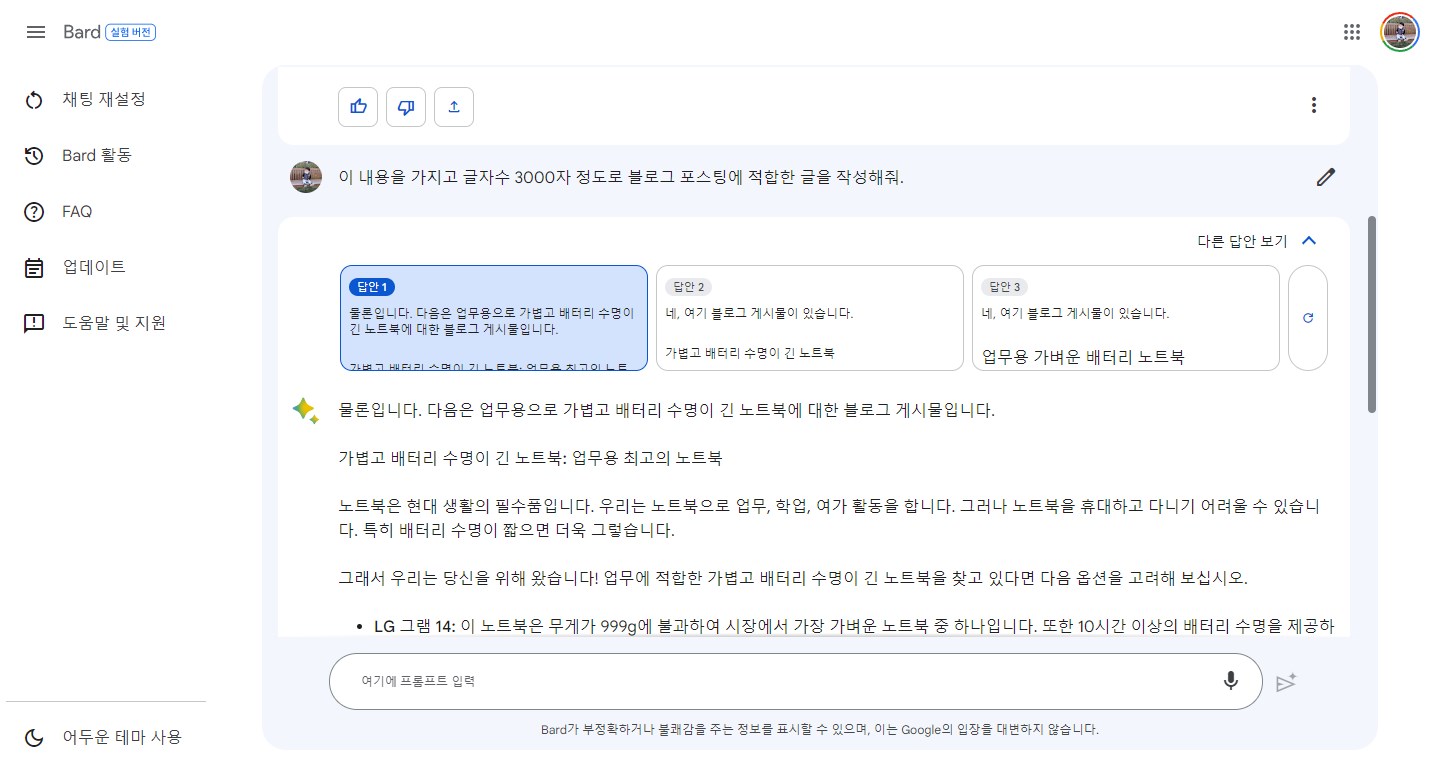Screen dimensions: 1434x774
Task: Open the Google apps grid
Action: (x=1351, y=31)
